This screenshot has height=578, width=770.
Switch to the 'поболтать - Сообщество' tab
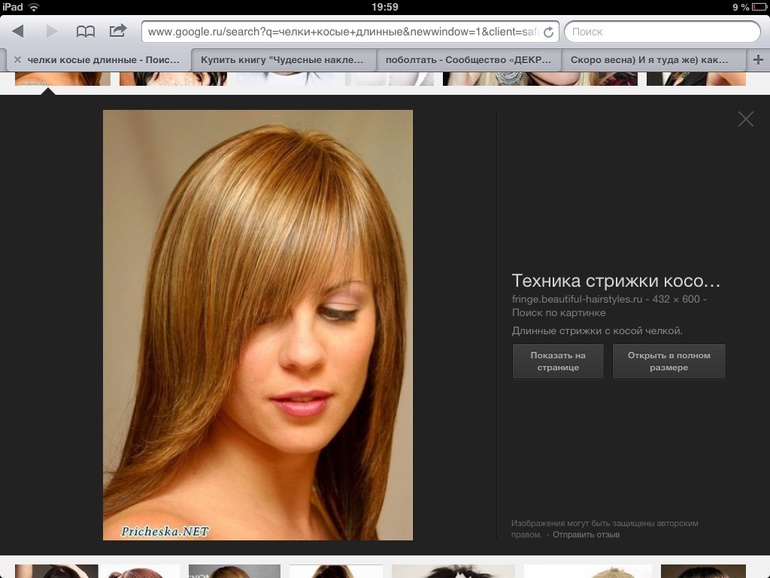click(x=470, y=60)
